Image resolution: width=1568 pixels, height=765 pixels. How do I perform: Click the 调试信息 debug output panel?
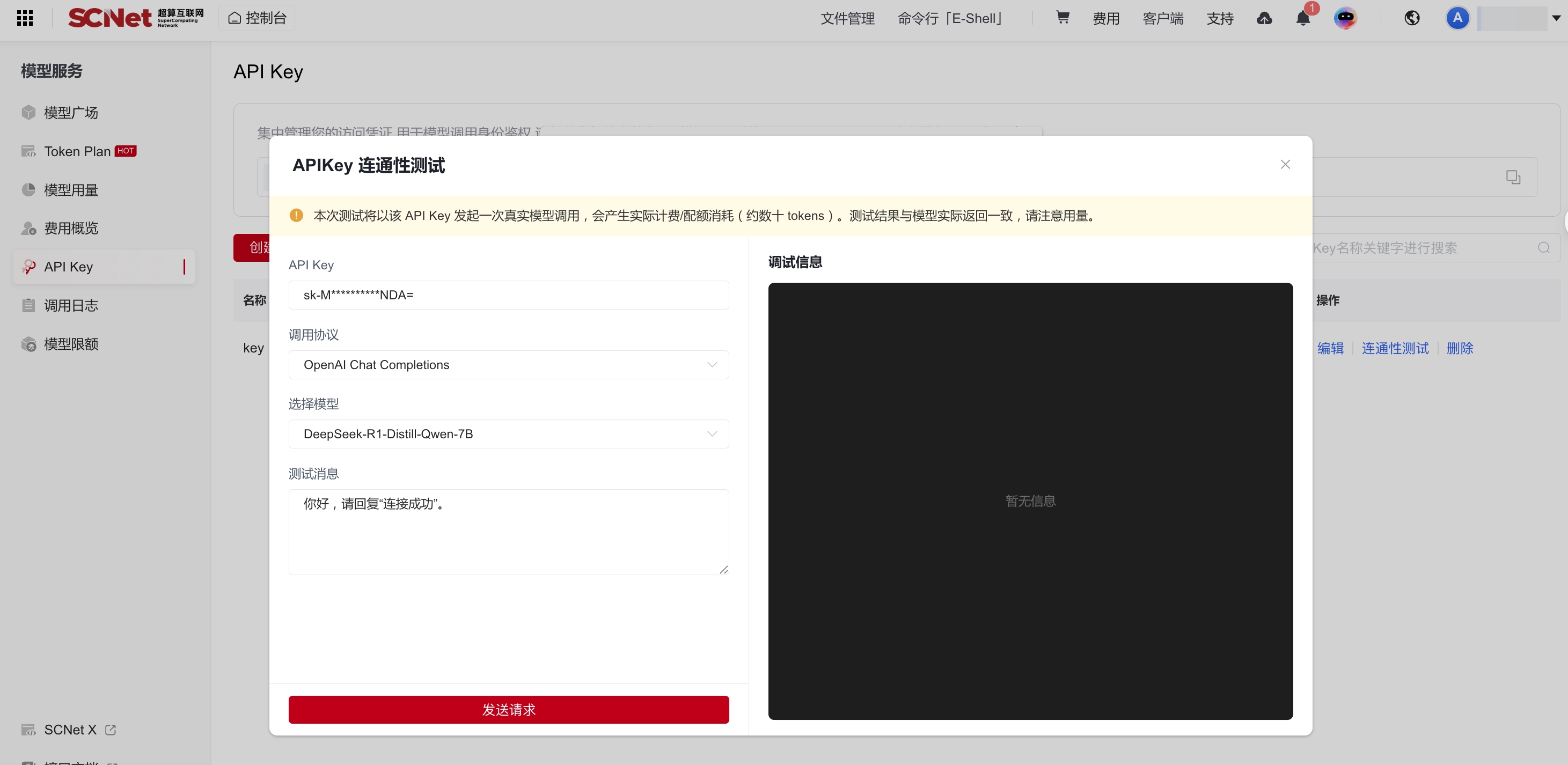pyautogui.click(x=1030, y=501)
